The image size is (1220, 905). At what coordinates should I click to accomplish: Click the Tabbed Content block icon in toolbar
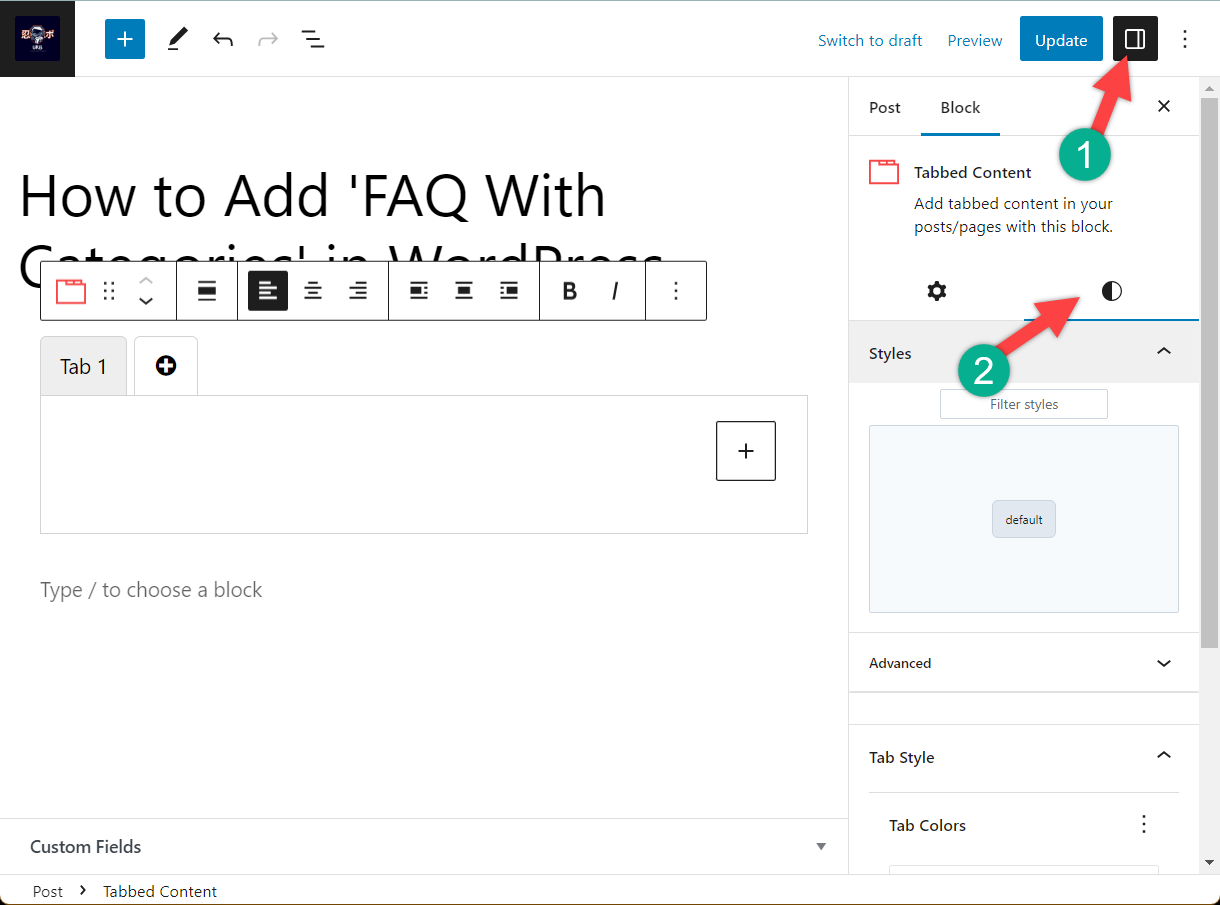point(71,291)
